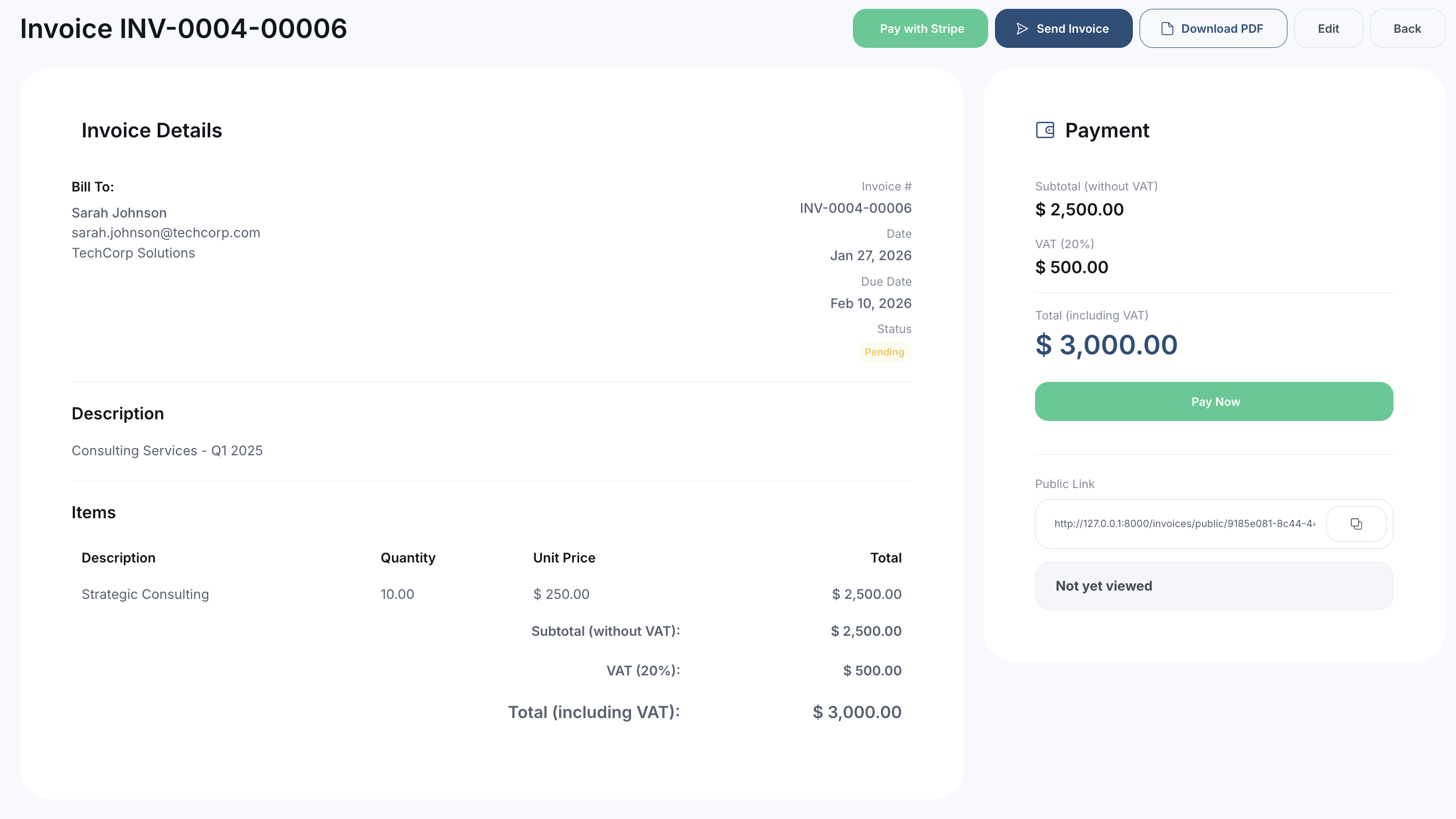Viewport: 1456px width, 819px height.
Task: Click the paper plane Send Invoice icon
Action: coord(1022,29)
